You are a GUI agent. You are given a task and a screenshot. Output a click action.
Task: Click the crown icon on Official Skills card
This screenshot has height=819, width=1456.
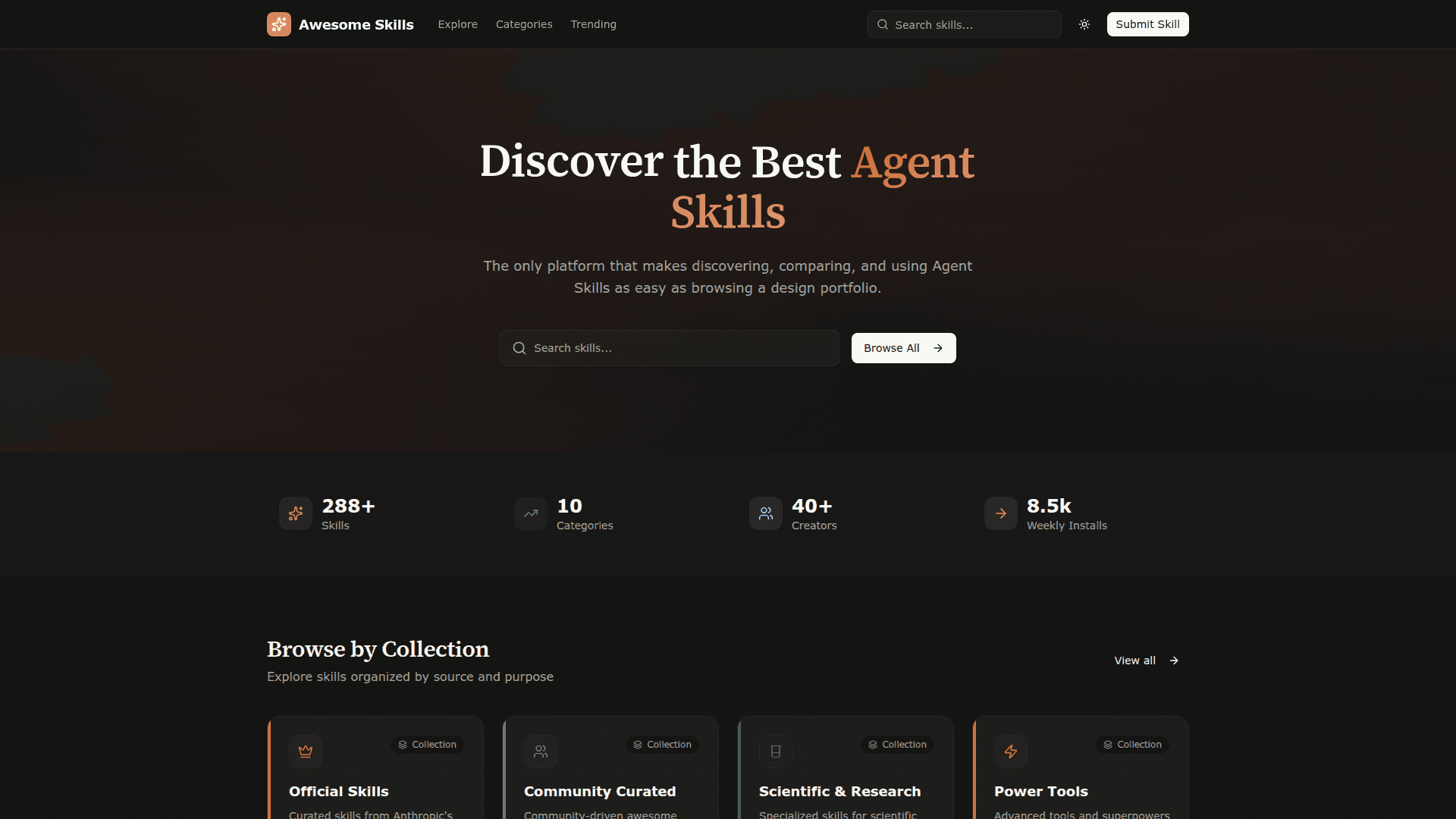[x=306, y=752]
